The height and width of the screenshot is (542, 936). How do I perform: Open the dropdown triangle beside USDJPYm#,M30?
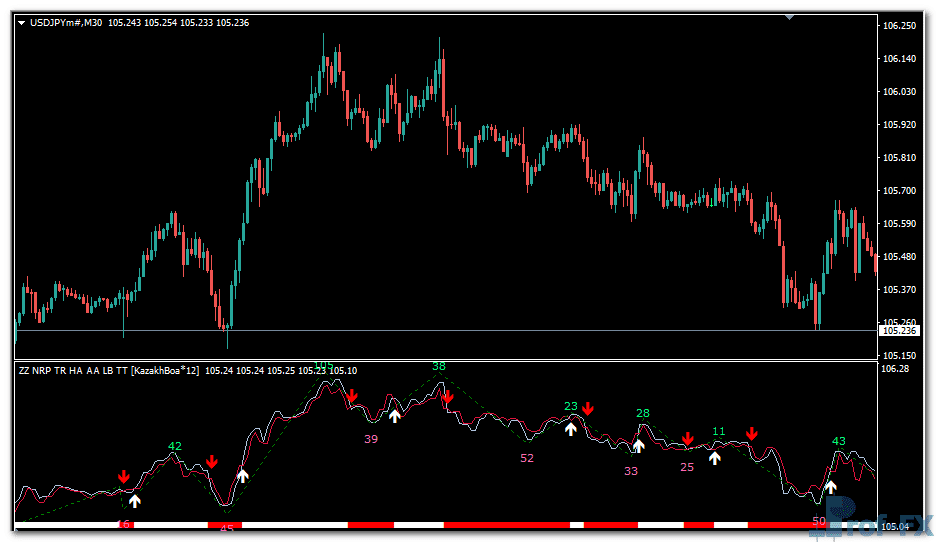(22, 22)
